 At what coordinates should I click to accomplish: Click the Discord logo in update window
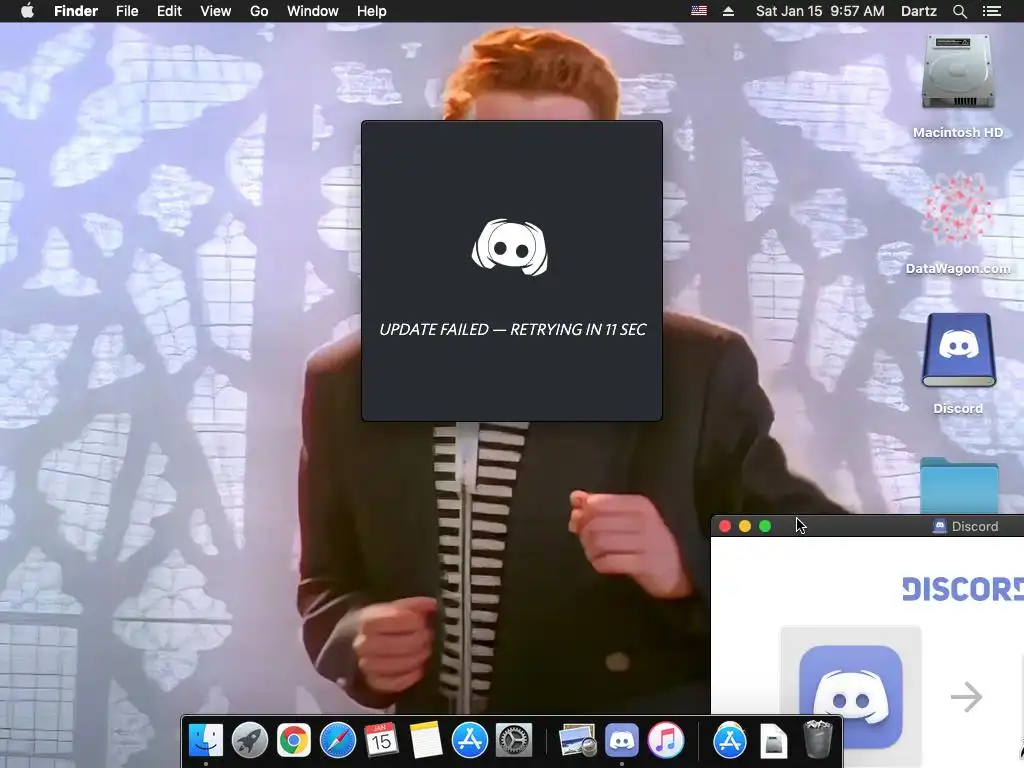pos(510,248)
